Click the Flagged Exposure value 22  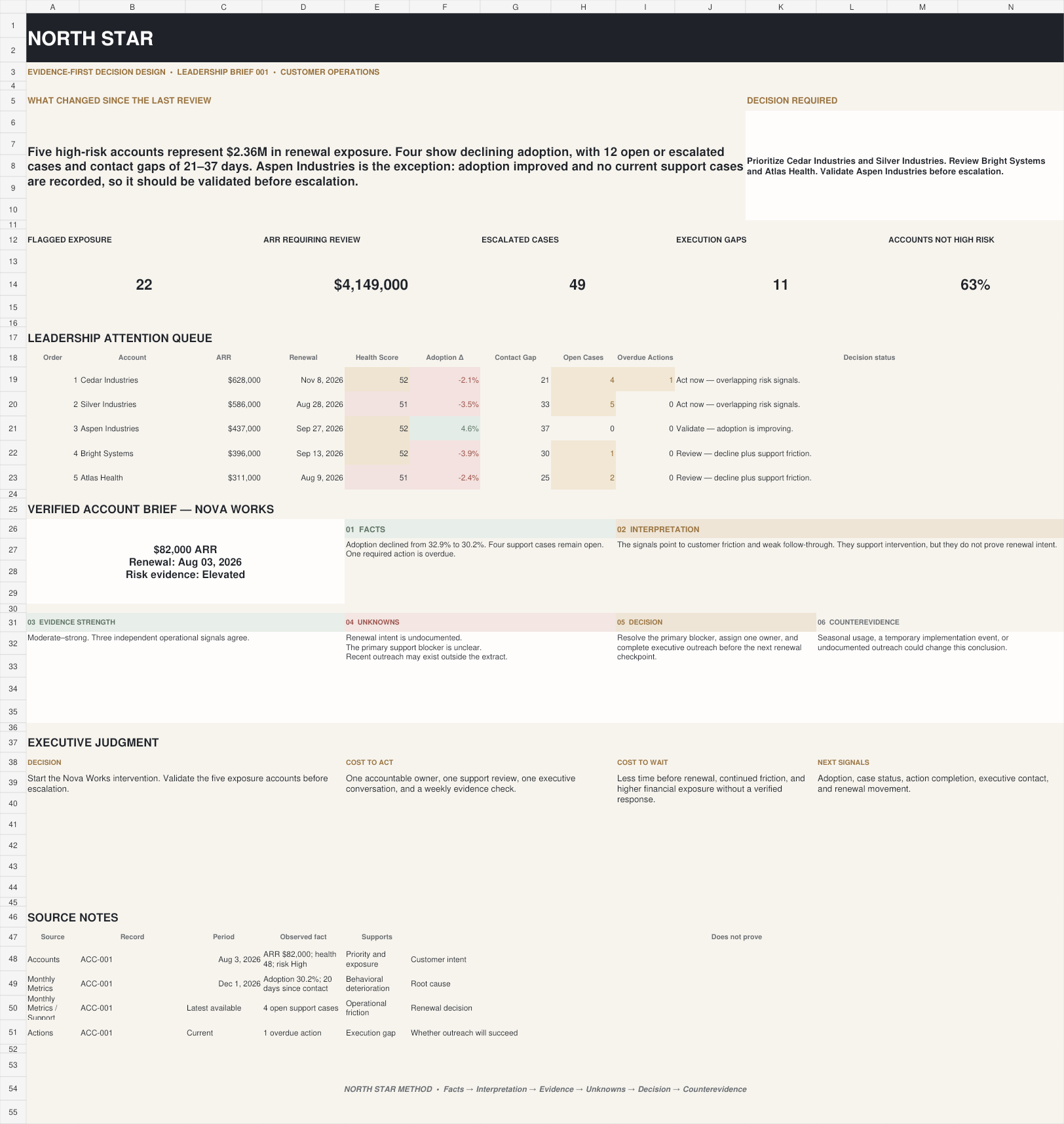tap(144, 284)
